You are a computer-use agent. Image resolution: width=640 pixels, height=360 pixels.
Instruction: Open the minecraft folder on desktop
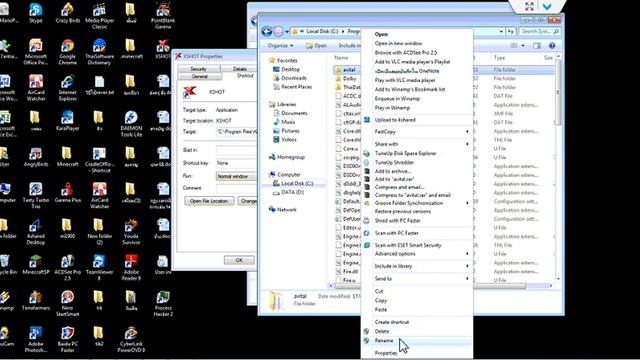pyautogui.click(x=131, y=49)
